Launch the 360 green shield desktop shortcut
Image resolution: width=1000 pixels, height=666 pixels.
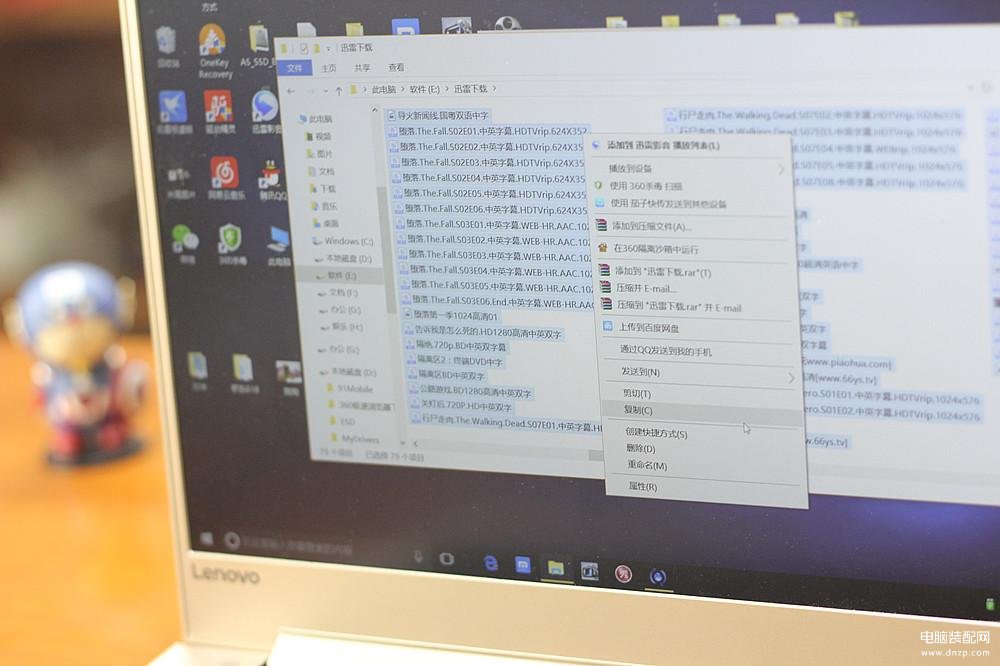(230, 244)
